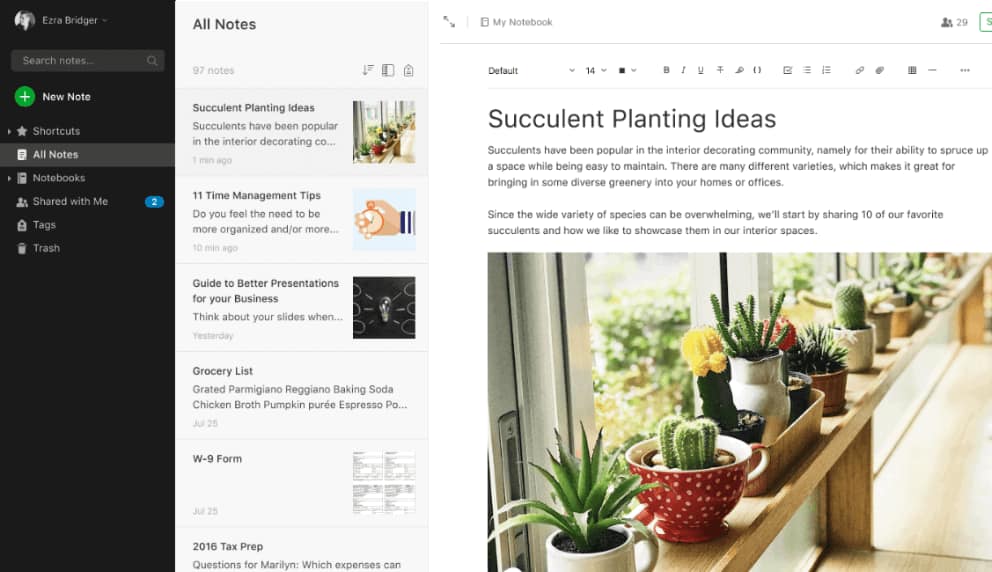Insert numbered list
Screen dimensions: 992x572
pyautogui.click(x=826, y=70)
